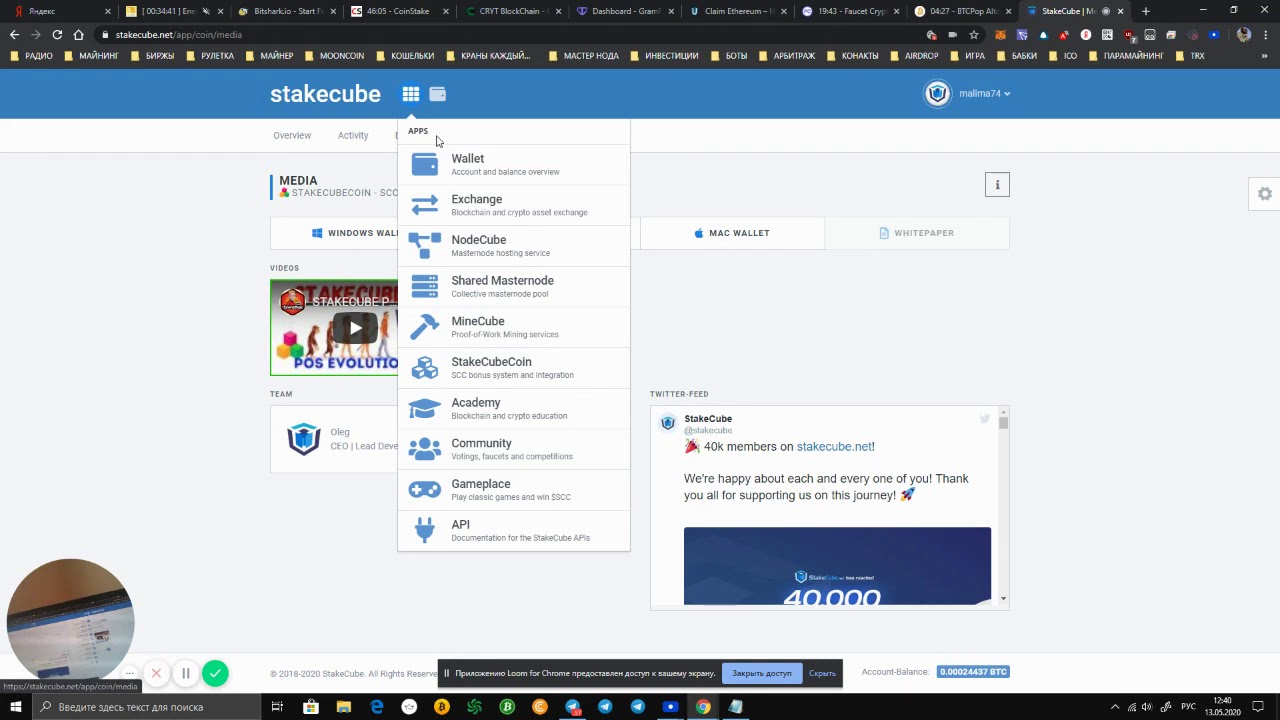Click the Twitter bird icon in feed
The height and width of the screenshot is (720, 1280).
tap(985, 419)
